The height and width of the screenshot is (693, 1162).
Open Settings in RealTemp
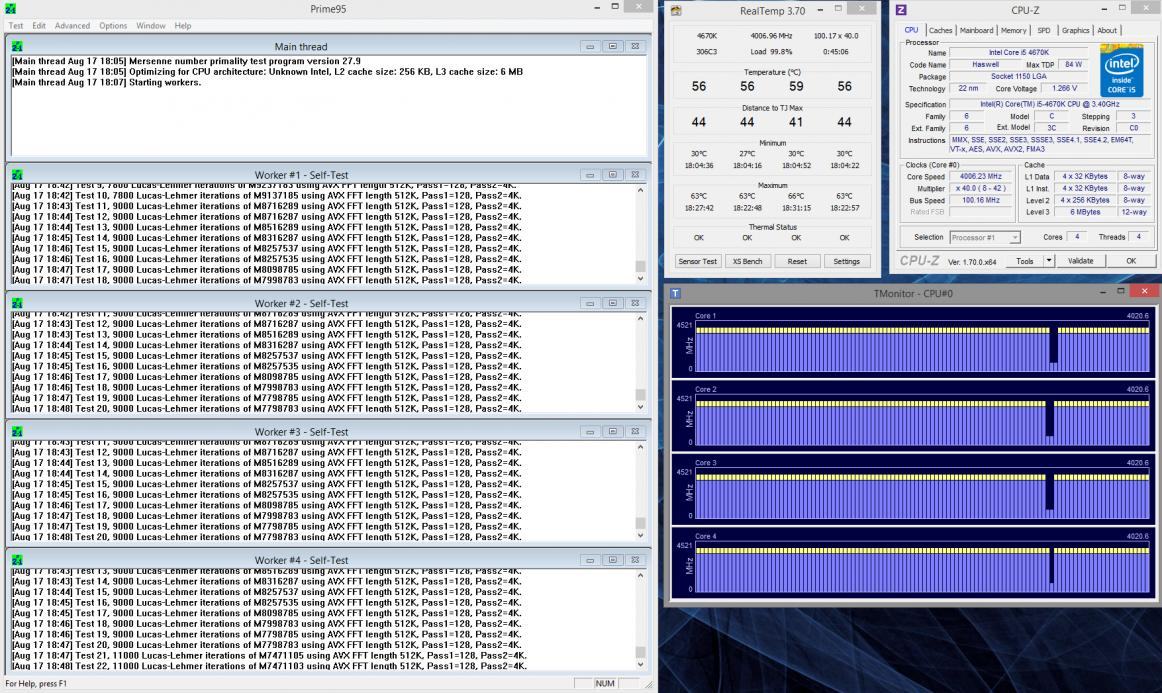point(846,261)
